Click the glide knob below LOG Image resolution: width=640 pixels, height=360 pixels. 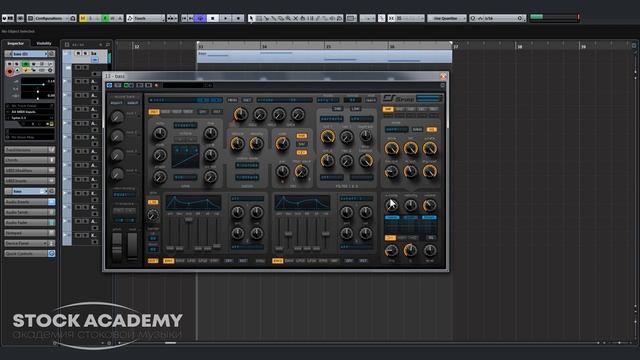click(x=153, y=215)
